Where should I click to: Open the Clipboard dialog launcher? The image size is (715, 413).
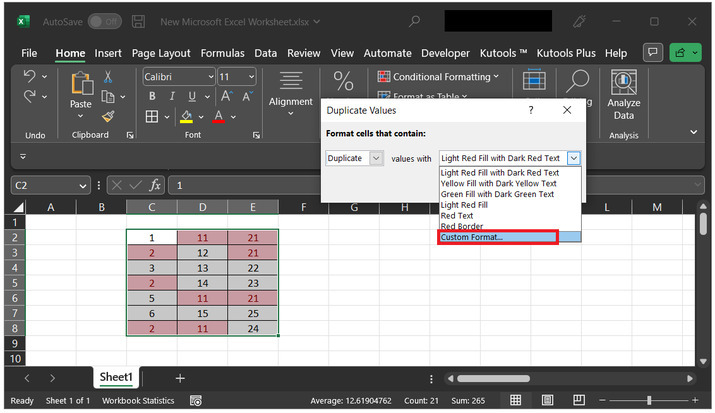point(130,135)
